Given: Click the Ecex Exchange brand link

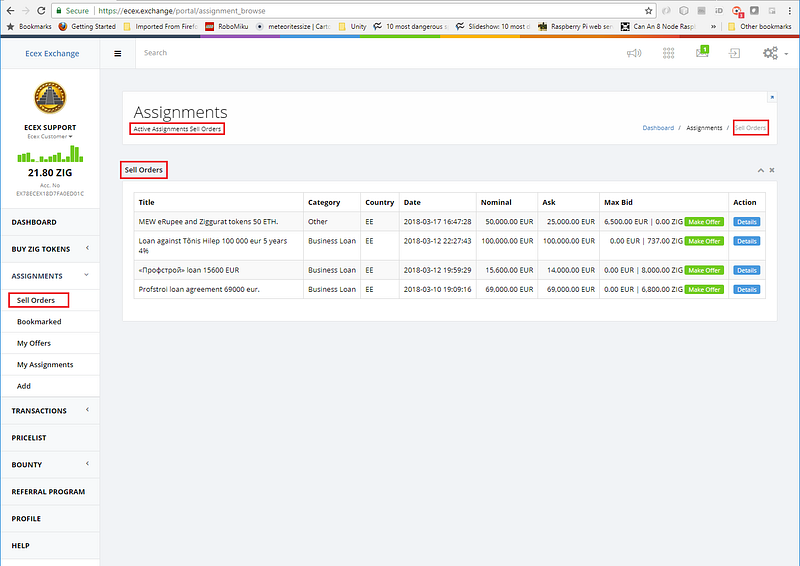Looking at the screenshot, I should [52, 54].
